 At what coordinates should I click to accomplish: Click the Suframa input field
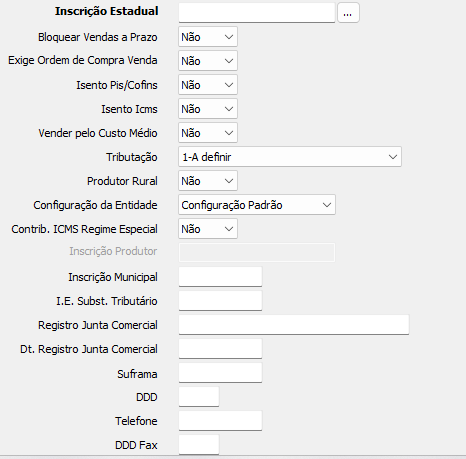point(220,373)
